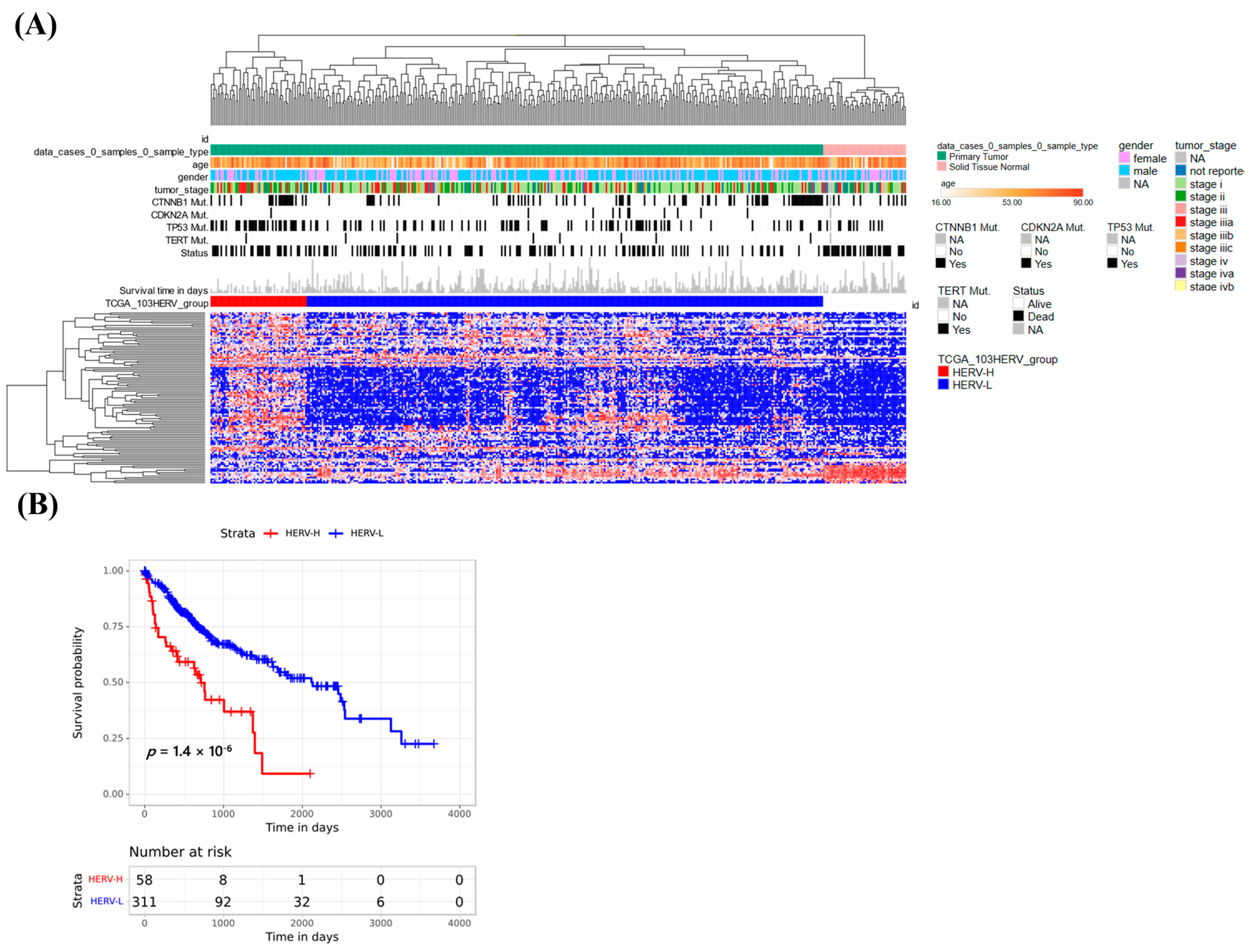Click the Number at risk heading
Image resolution: width=1257 pixels, height=952 pixels.
(x=180, y=851)
